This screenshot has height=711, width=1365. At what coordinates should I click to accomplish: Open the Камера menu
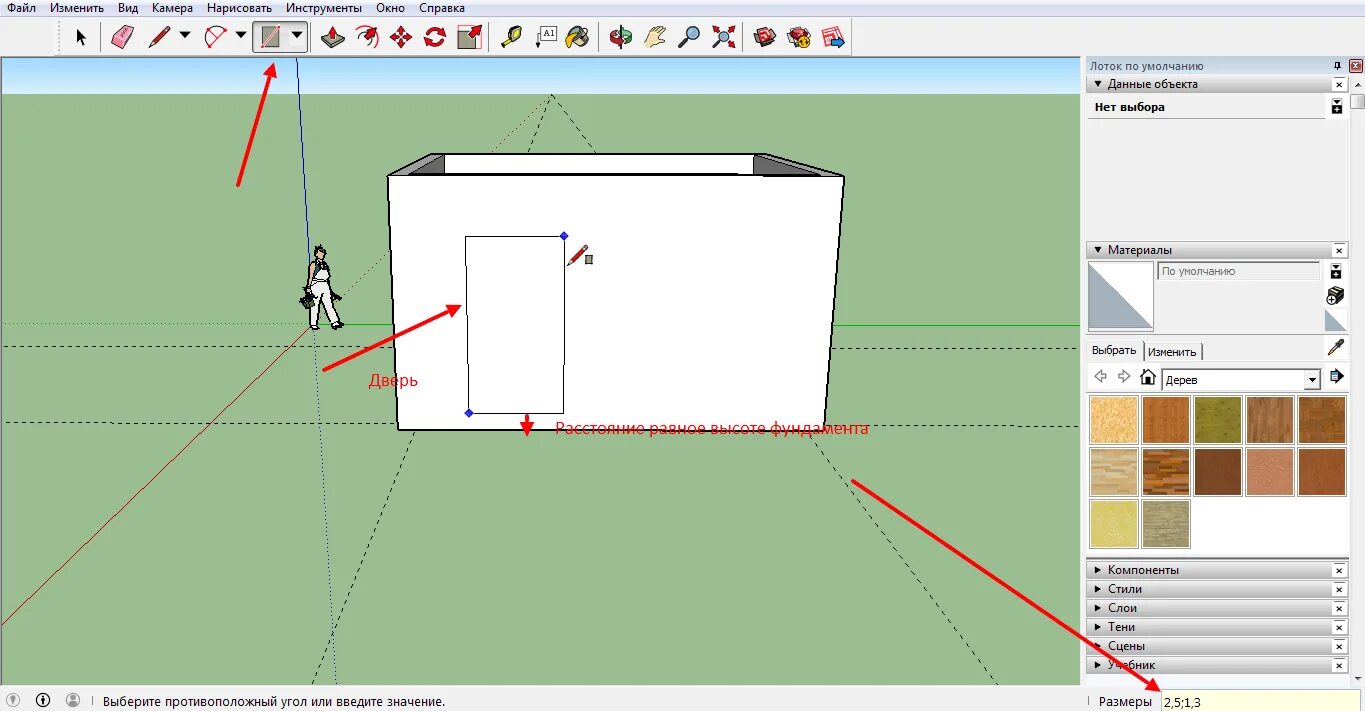[173, 8]
